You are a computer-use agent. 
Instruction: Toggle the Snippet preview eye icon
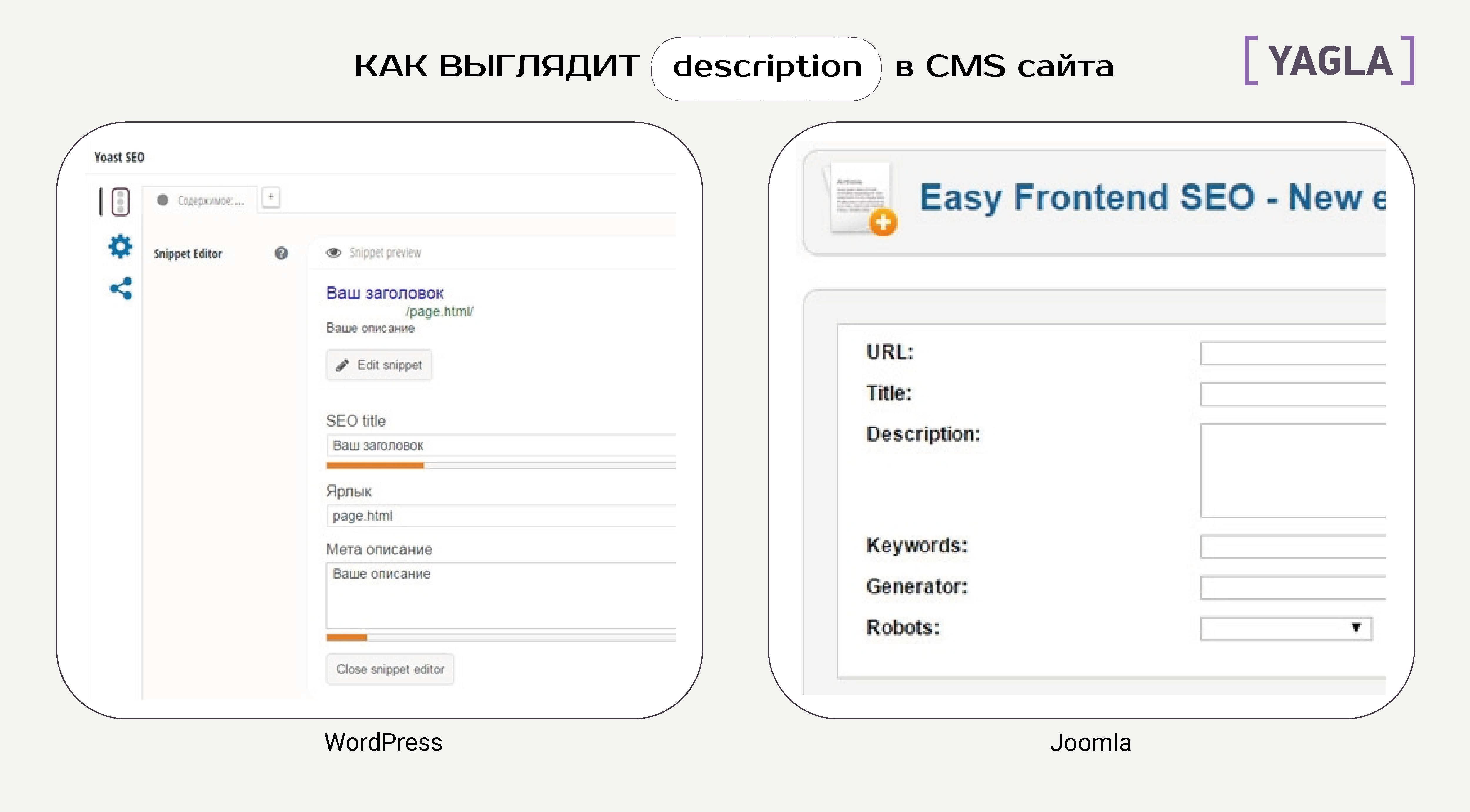coord(334,253)
